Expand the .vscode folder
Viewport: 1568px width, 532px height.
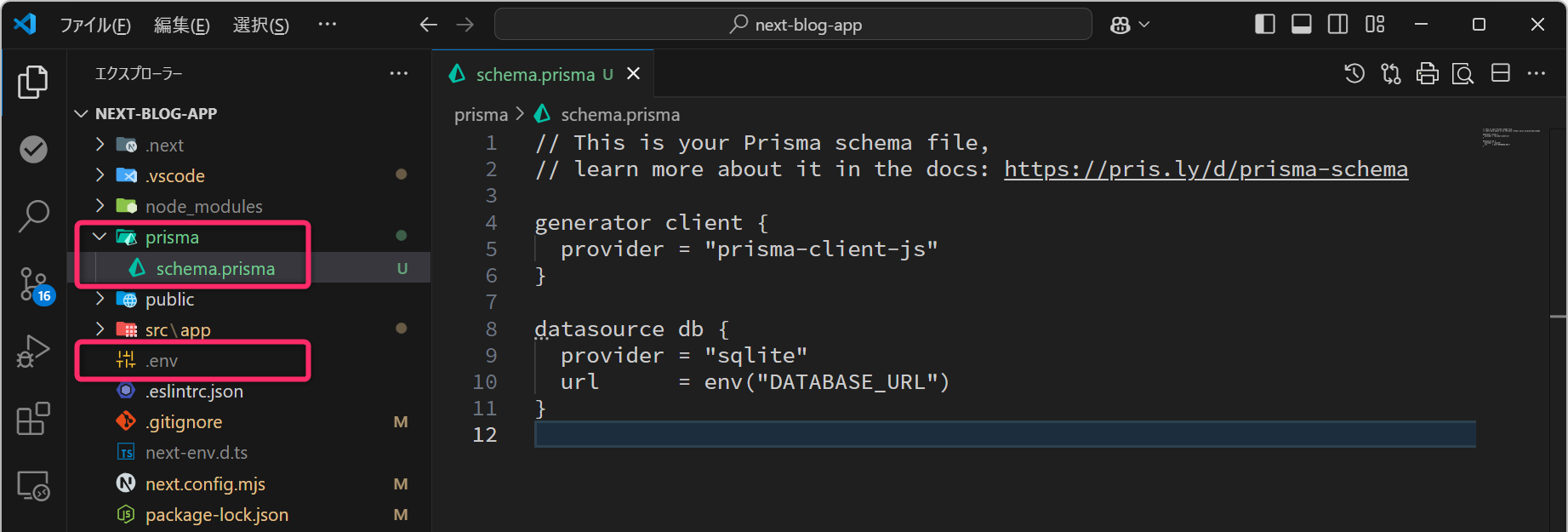tap(100, 175)
